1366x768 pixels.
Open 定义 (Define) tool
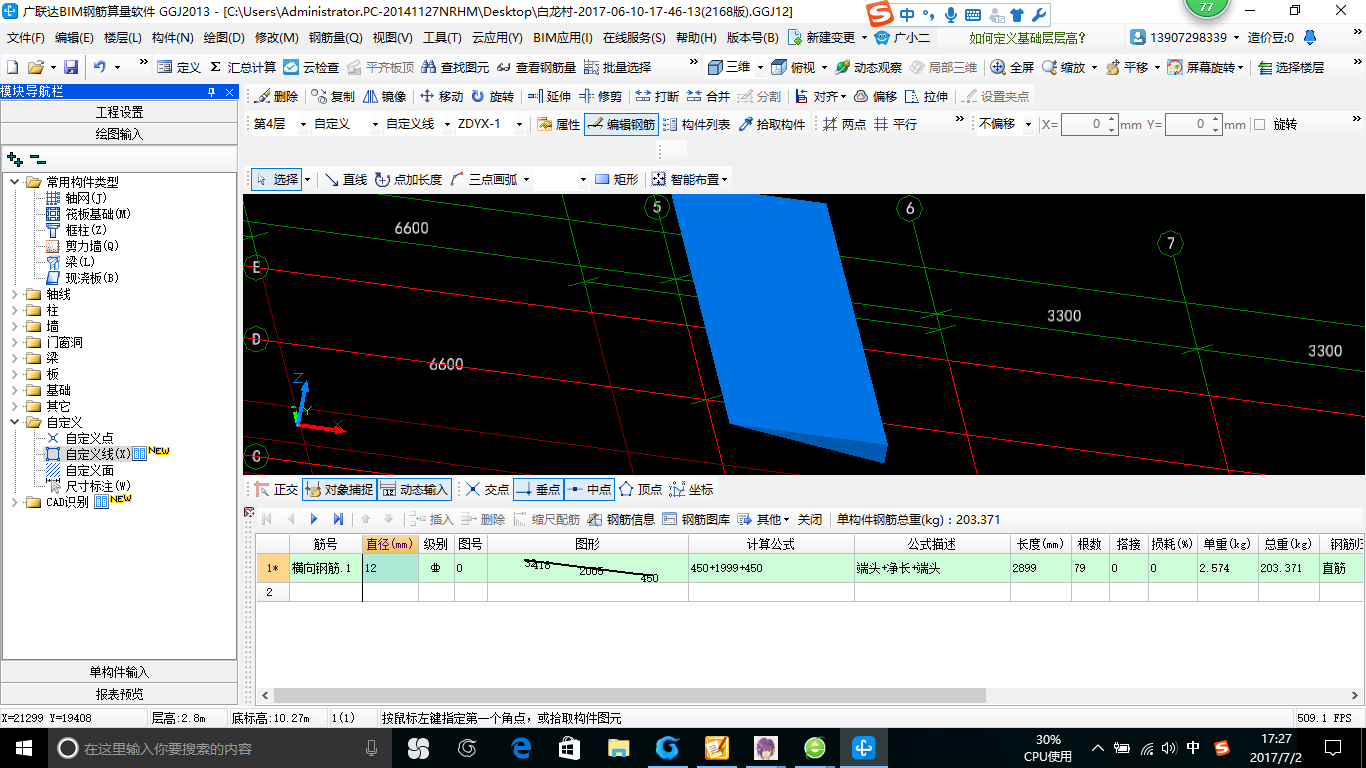pos(179,67)
